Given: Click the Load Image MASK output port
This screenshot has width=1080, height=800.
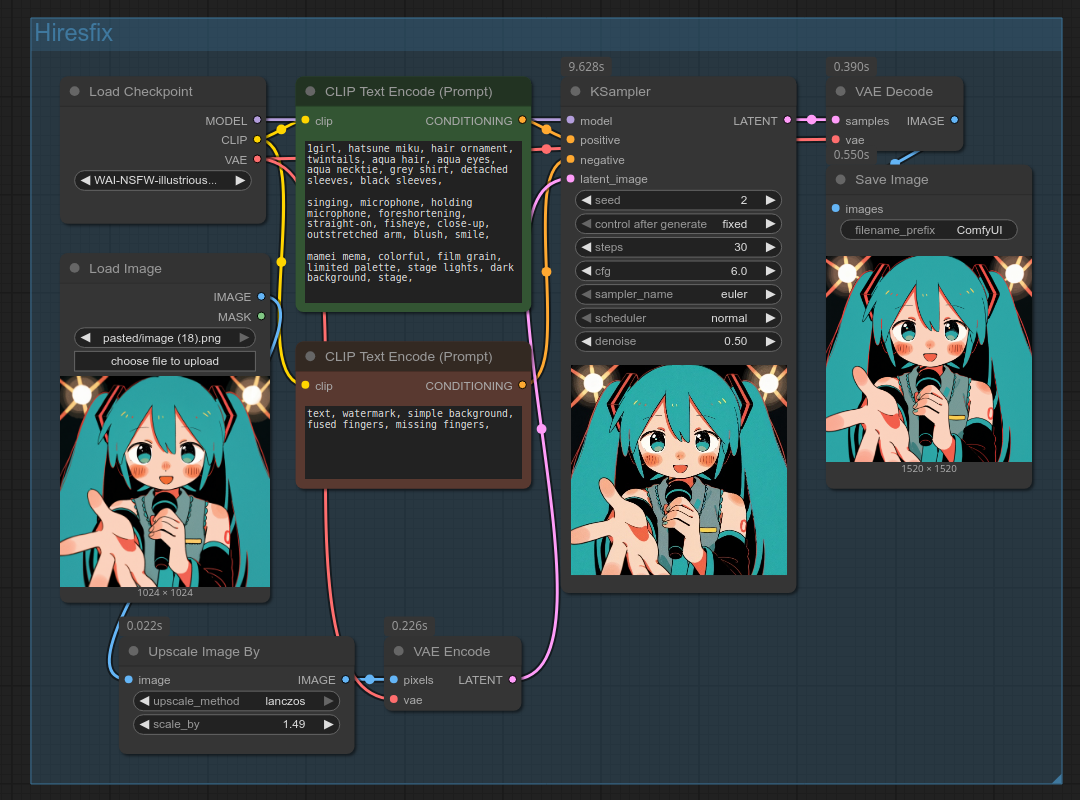Looking at the screenshot, I should pos(261,316).
